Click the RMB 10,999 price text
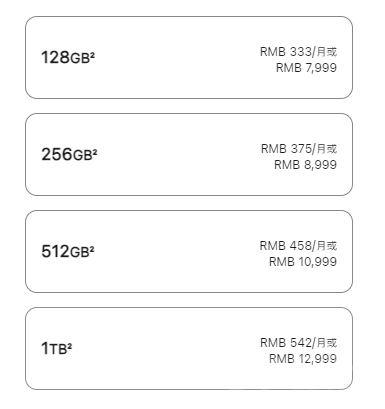This screenshot has height=409, width=385. pyautogui.click(x=303, y=262)
